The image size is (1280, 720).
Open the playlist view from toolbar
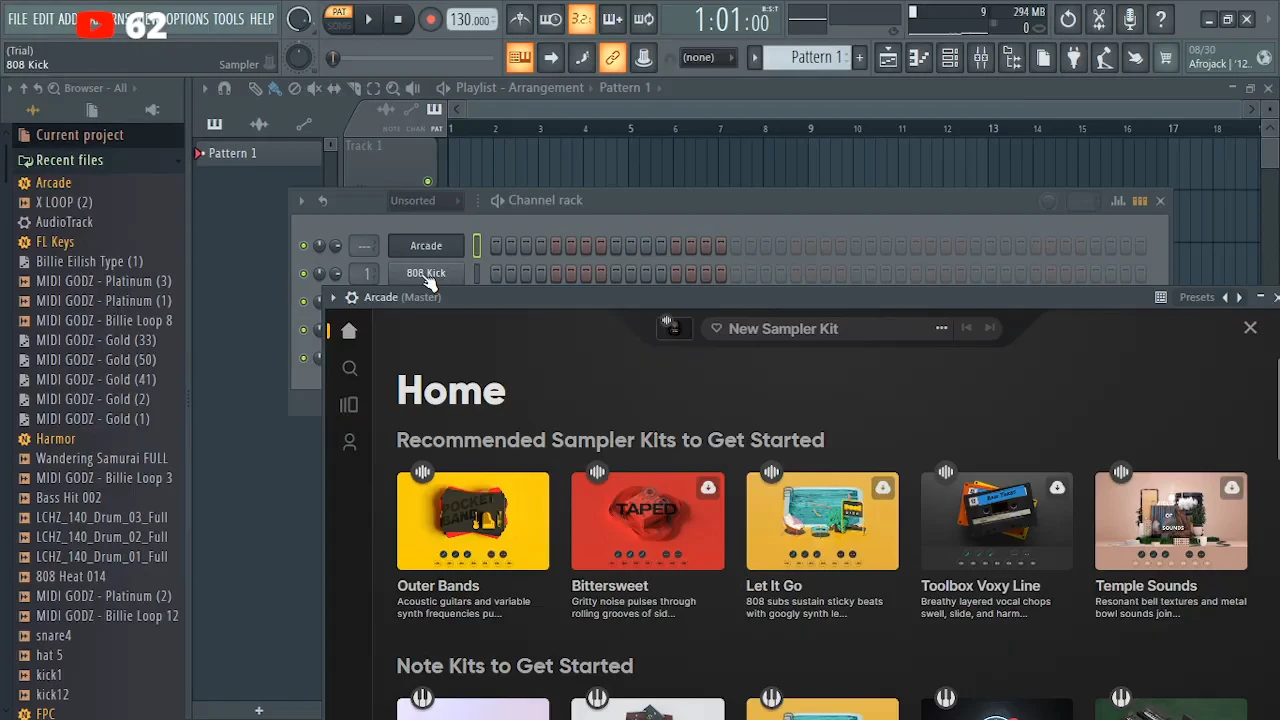888,58
